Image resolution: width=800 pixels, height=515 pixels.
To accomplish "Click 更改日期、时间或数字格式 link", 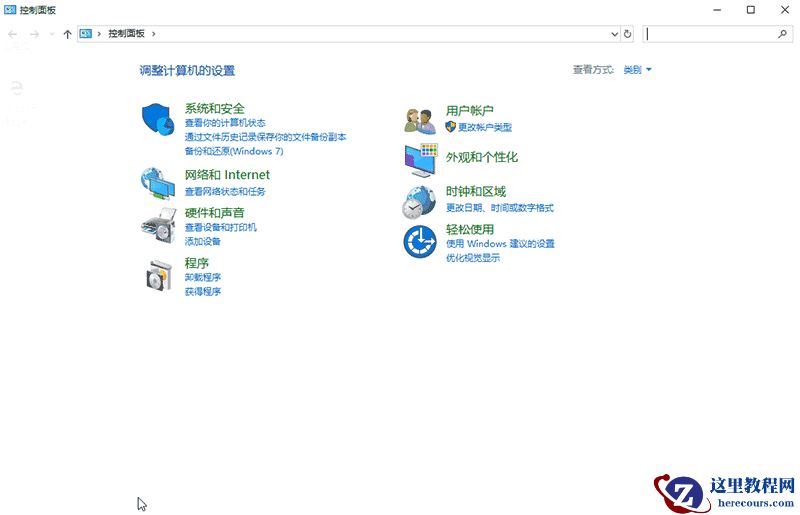I will (500, 208).
